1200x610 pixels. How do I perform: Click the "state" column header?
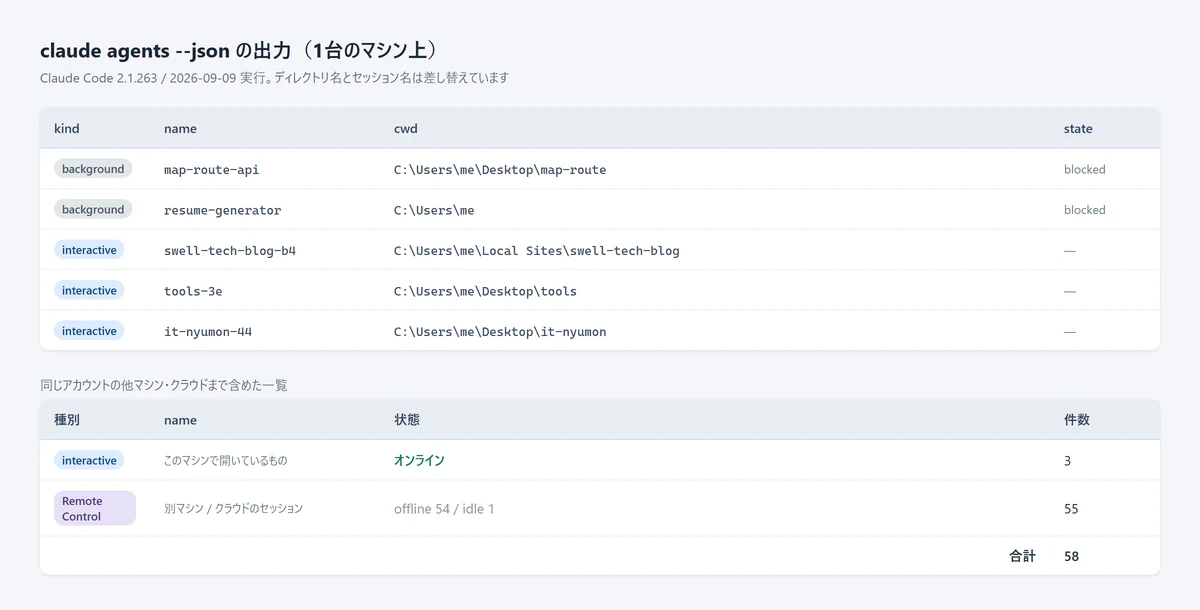pyautogui.click(x=1078, y=129)
